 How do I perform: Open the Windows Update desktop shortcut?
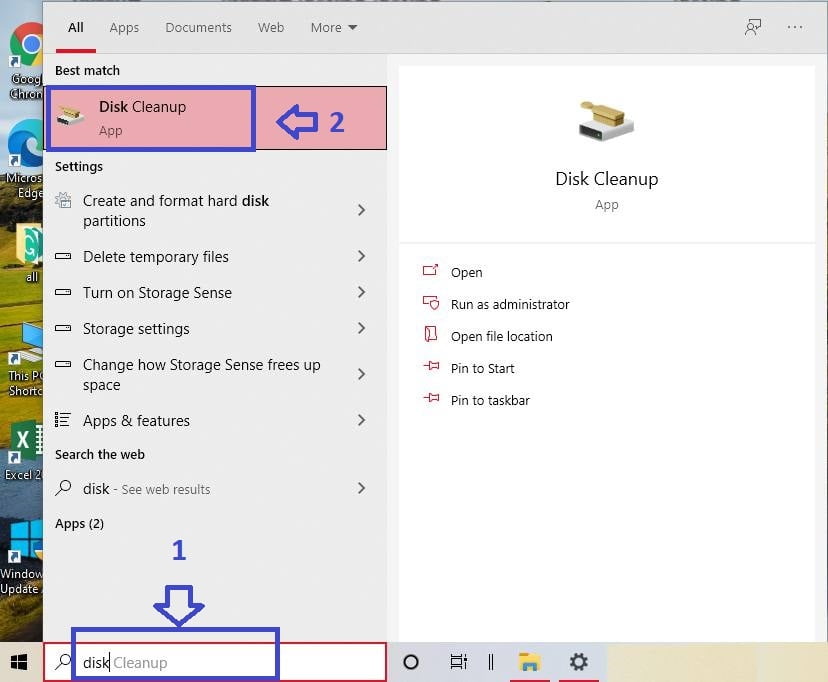tap(22, 558)
